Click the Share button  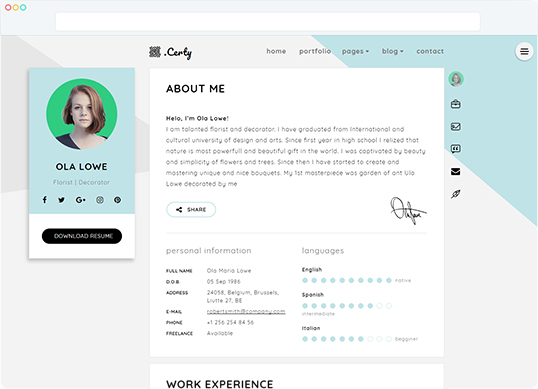coord(191,210)
